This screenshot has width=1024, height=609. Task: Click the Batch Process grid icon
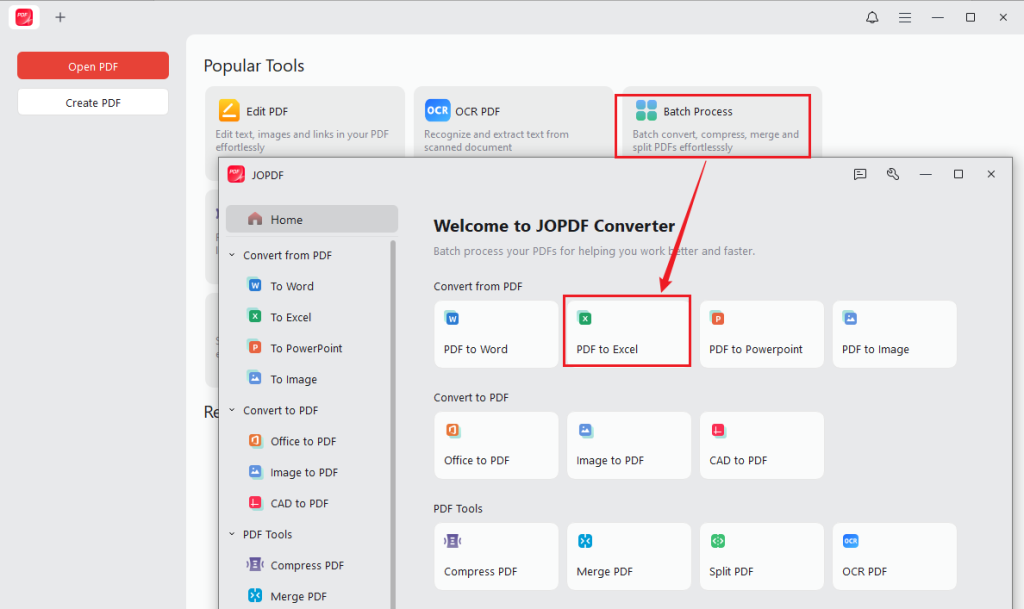[x=646, y=110]
